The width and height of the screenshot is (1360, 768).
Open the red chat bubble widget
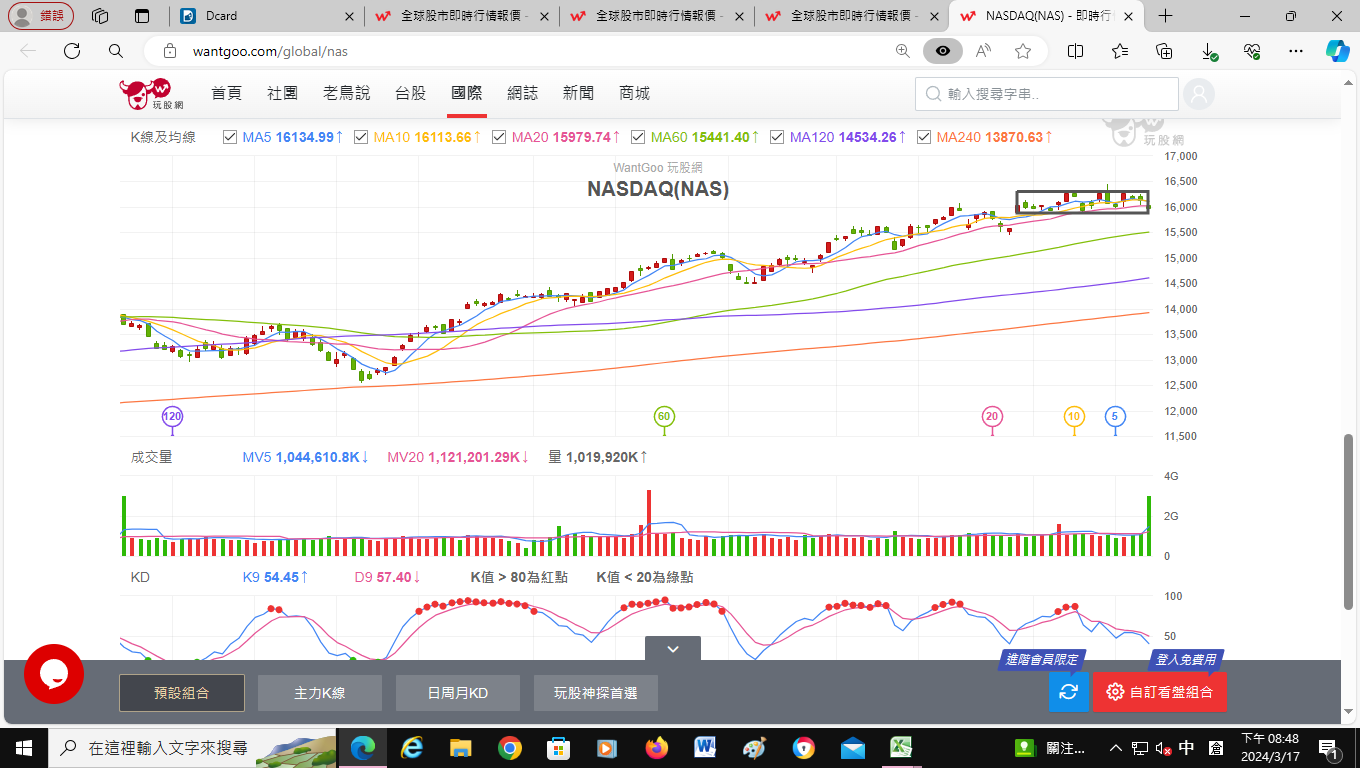pos(54,674)
